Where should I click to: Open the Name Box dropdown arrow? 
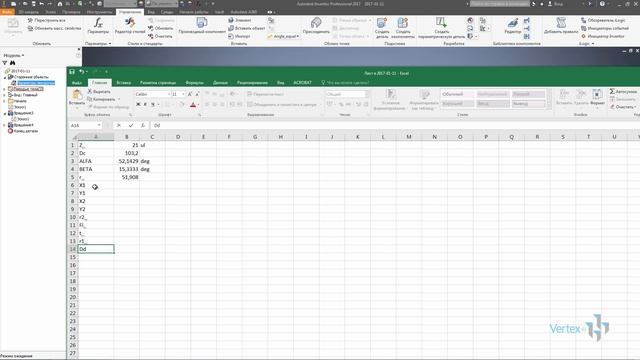(x=99, y=125)
